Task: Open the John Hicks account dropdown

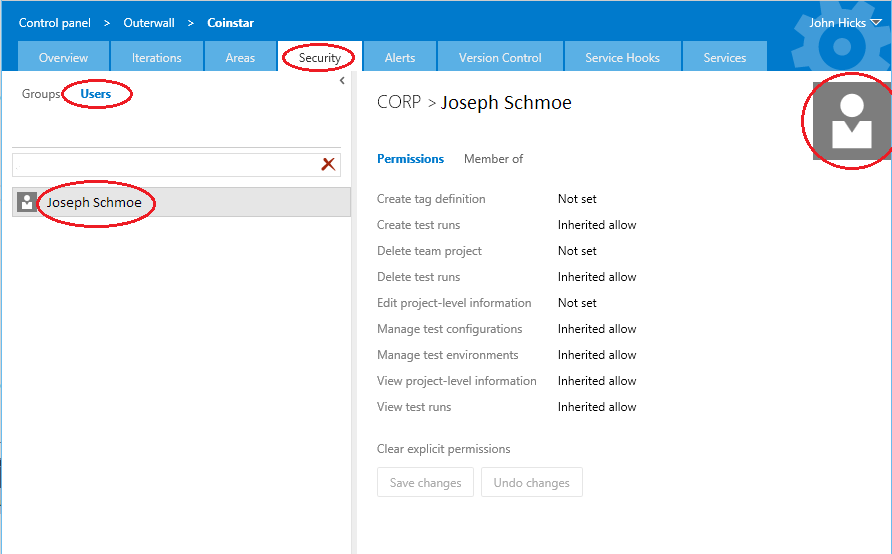Action: (x=845, y=23)
